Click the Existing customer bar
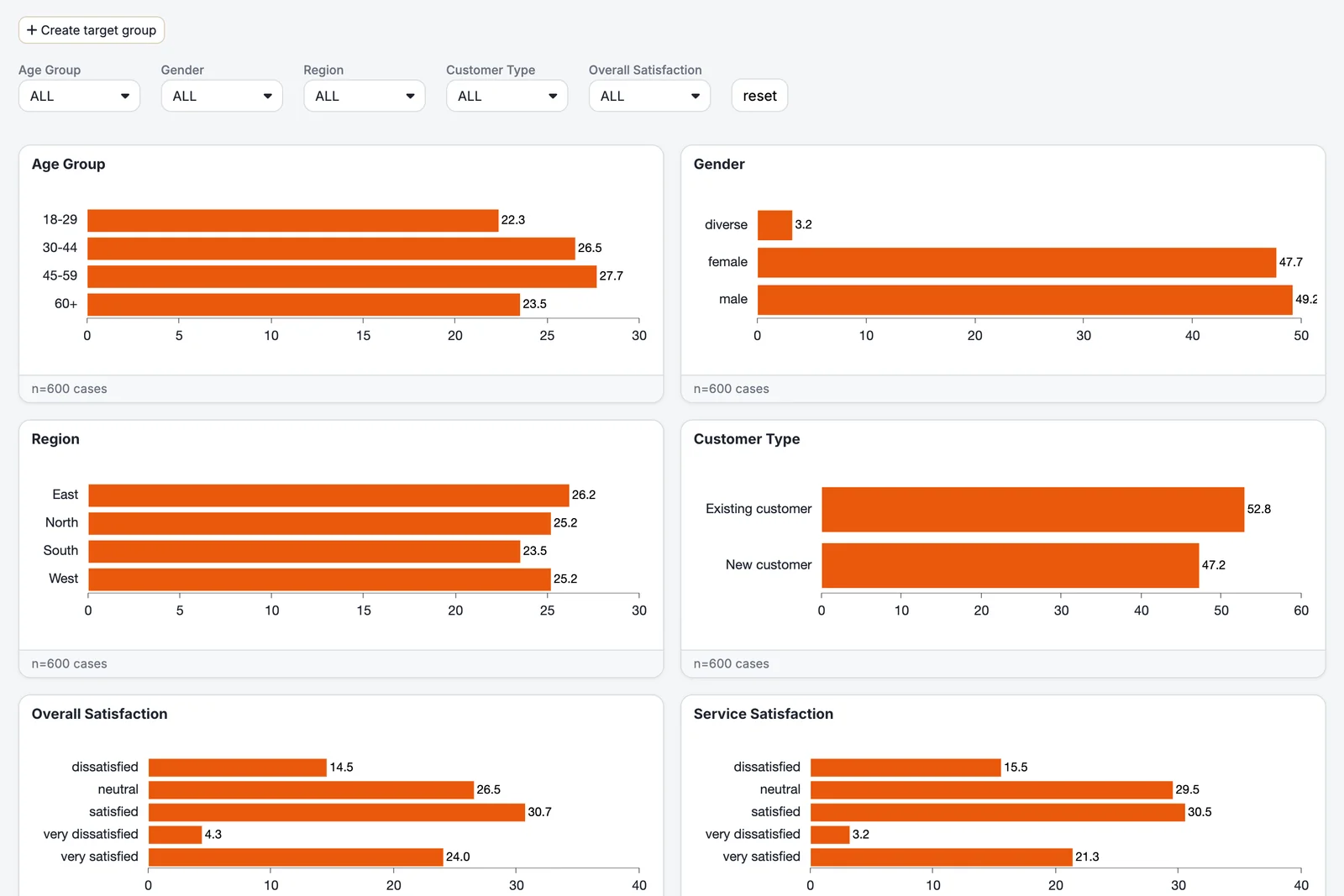 coord(1032,509)
